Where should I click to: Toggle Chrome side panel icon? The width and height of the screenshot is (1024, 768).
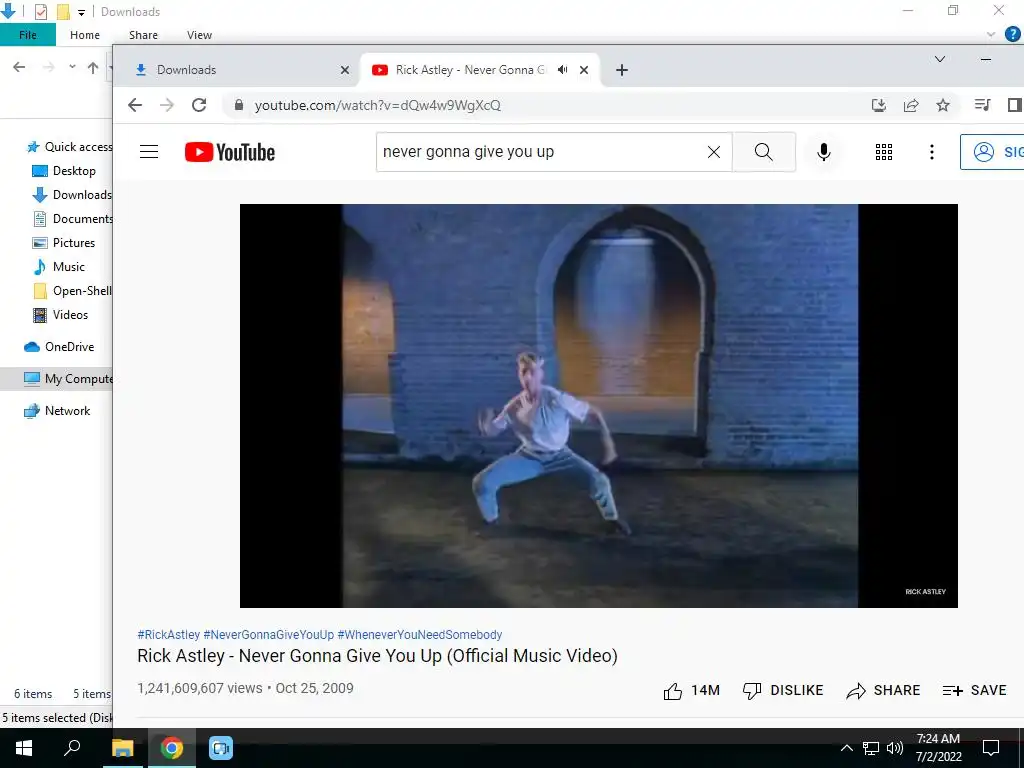pyautogui.click(x=1014, y=105)
